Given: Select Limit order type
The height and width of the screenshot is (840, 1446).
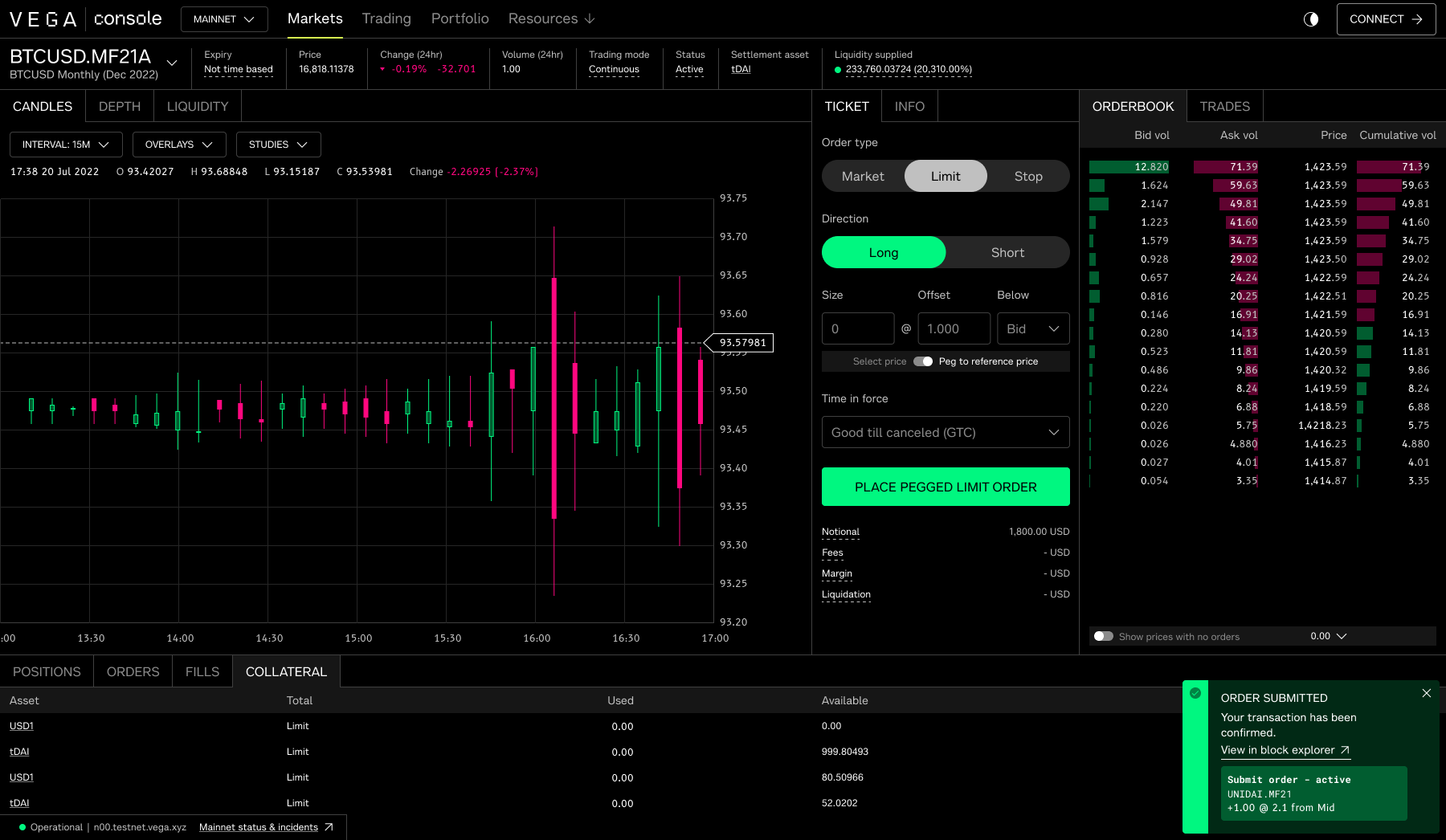Looking at the screenshot, I should [x=946, y=176].
